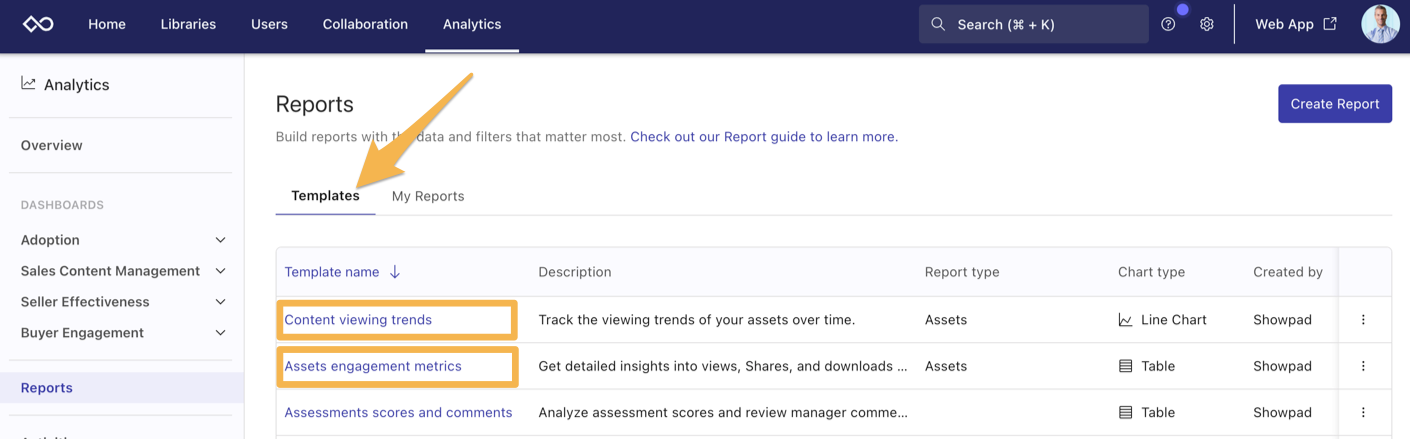Screen dimensions: 1410x439
Task: Open options menu for Assets engagement metrics
Action: pyautogui.click(x=1363, y=366)
